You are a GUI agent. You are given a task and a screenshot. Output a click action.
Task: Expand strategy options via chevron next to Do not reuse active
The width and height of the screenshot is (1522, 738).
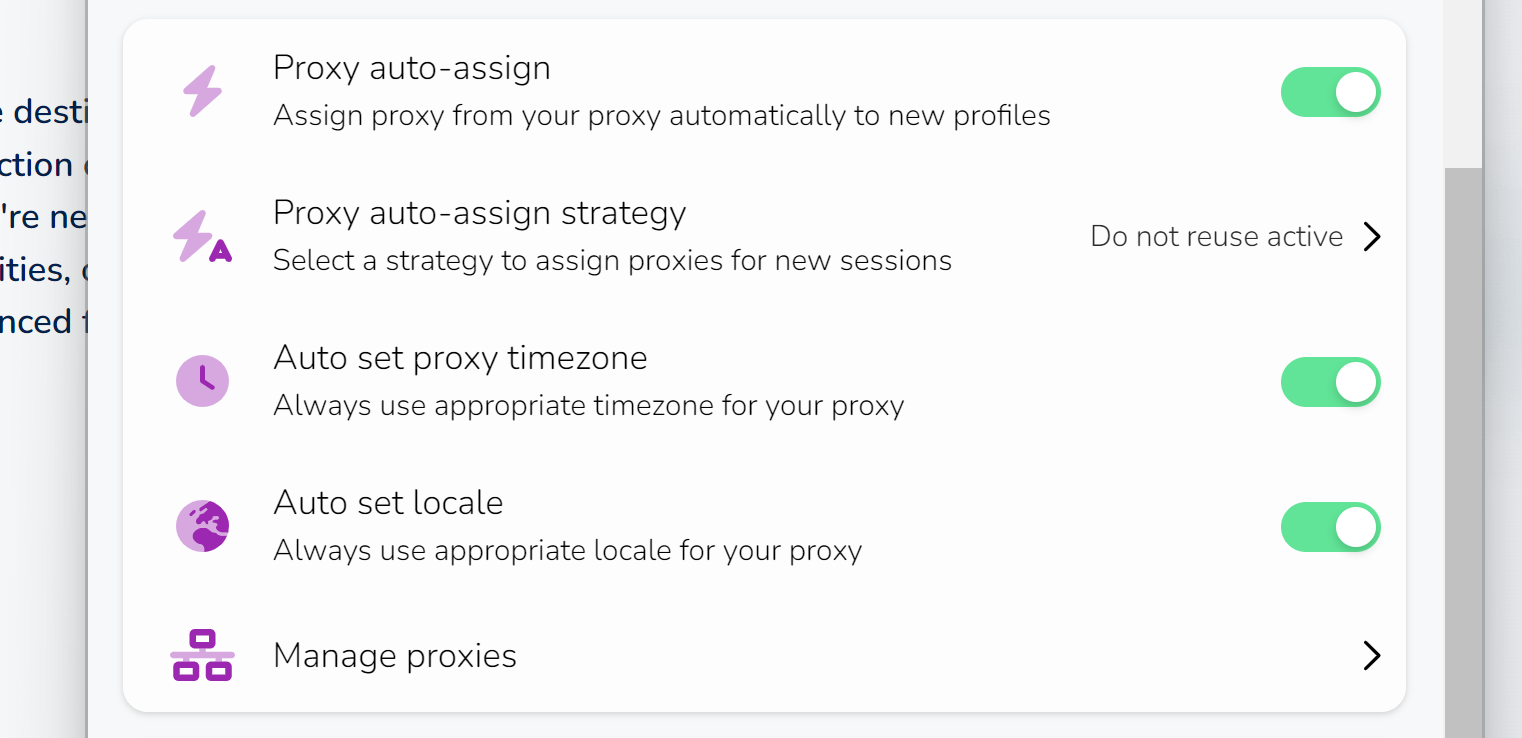click(x=1372, y=237)
